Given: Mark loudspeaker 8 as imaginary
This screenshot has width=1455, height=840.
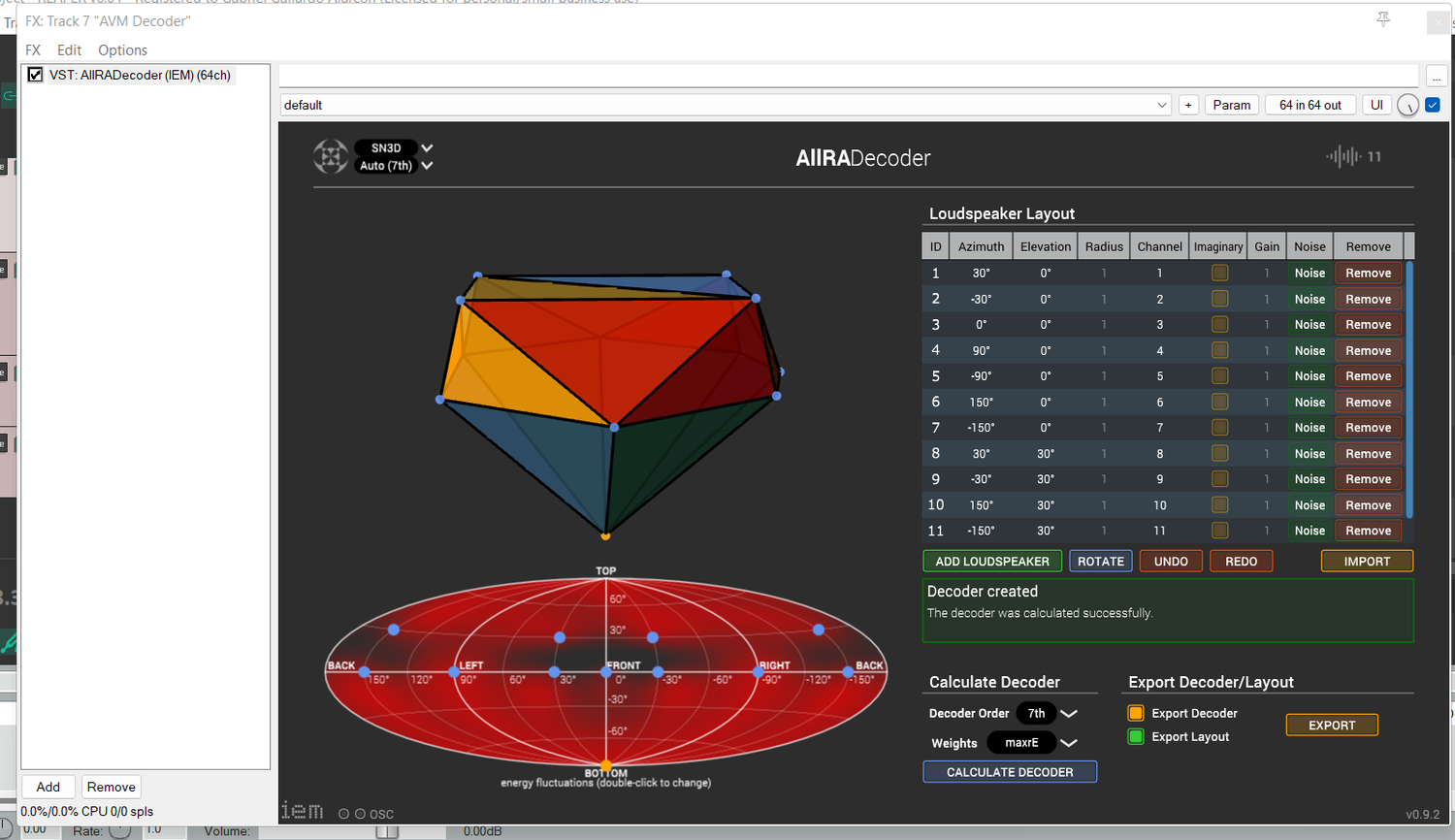Looking at the screenshot, I should [1219, 454].
